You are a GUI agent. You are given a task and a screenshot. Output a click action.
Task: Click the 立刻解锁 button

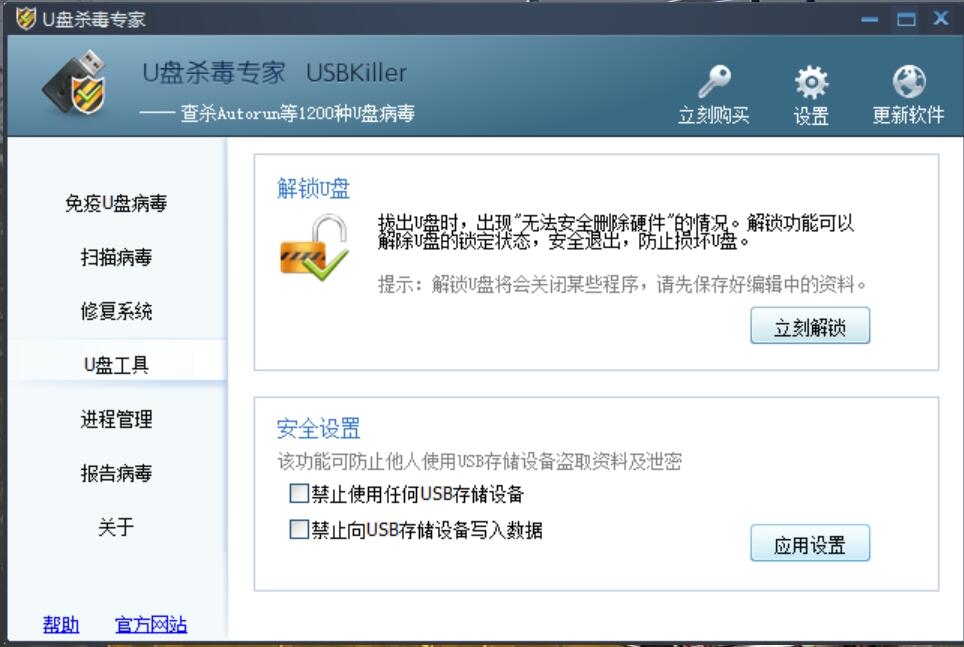(x=810, y=326)
